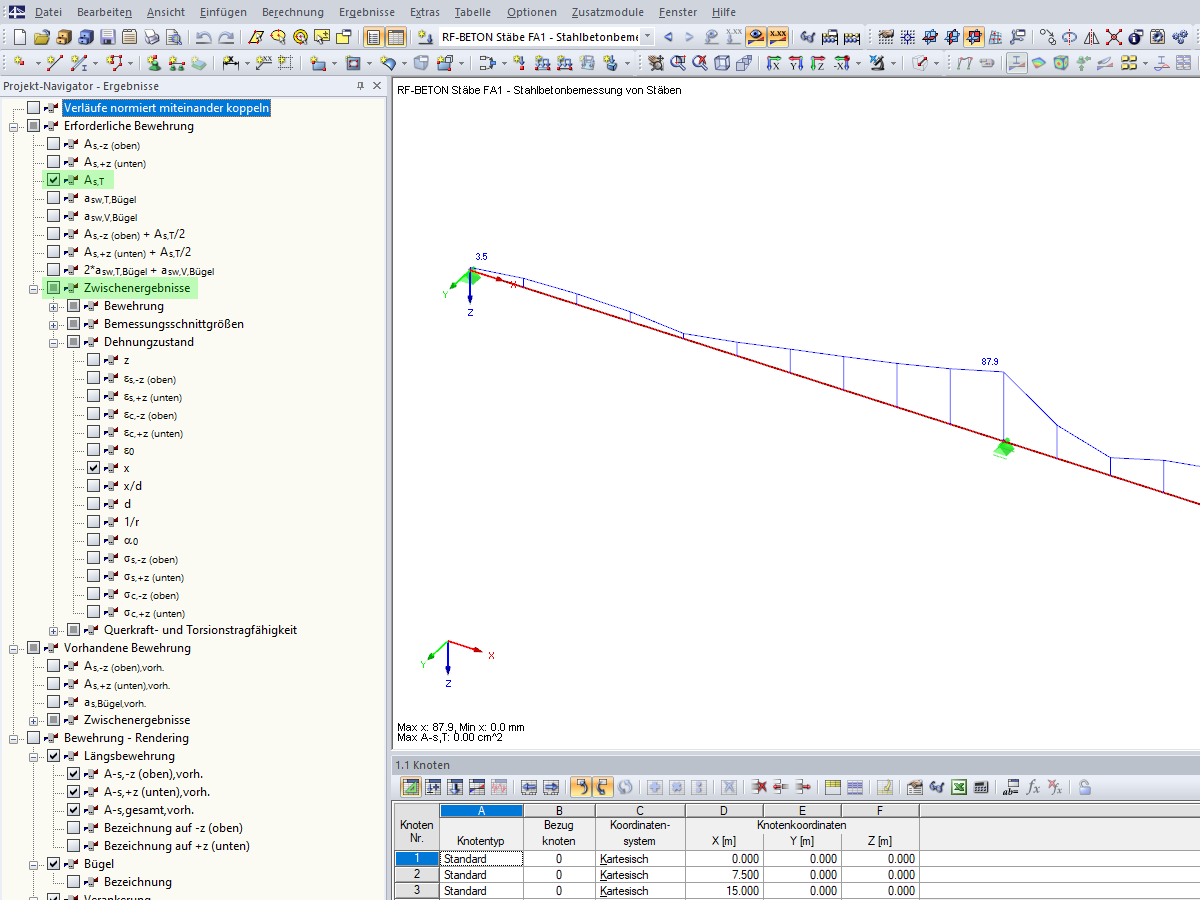Collapse the Zwischenergebnisse tree node
Screen dimensions: 1200x900
[x=34, y=288]
